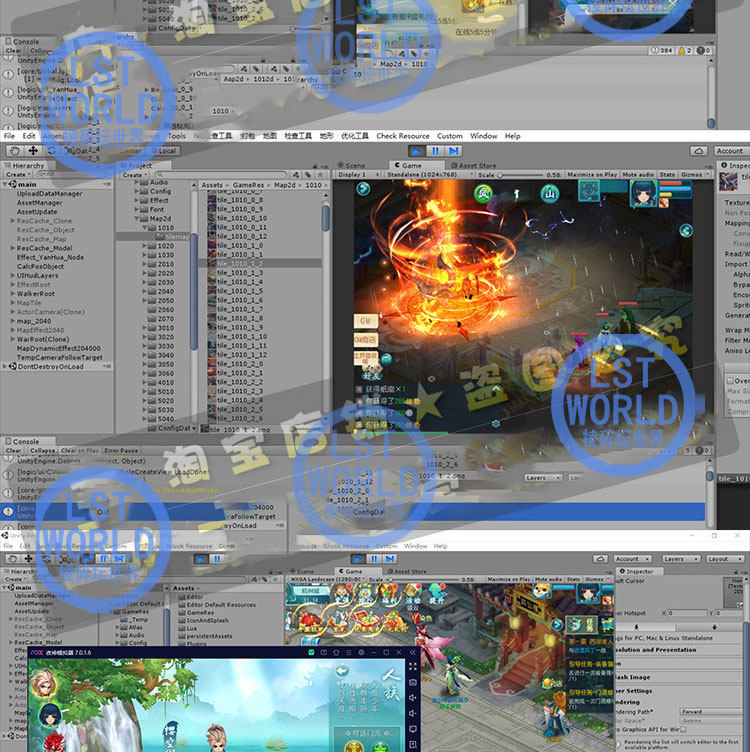This screenshot has width=750, height=752.
Task: Toggle Stats in middle Game view
Action: (x=667, y=175)
